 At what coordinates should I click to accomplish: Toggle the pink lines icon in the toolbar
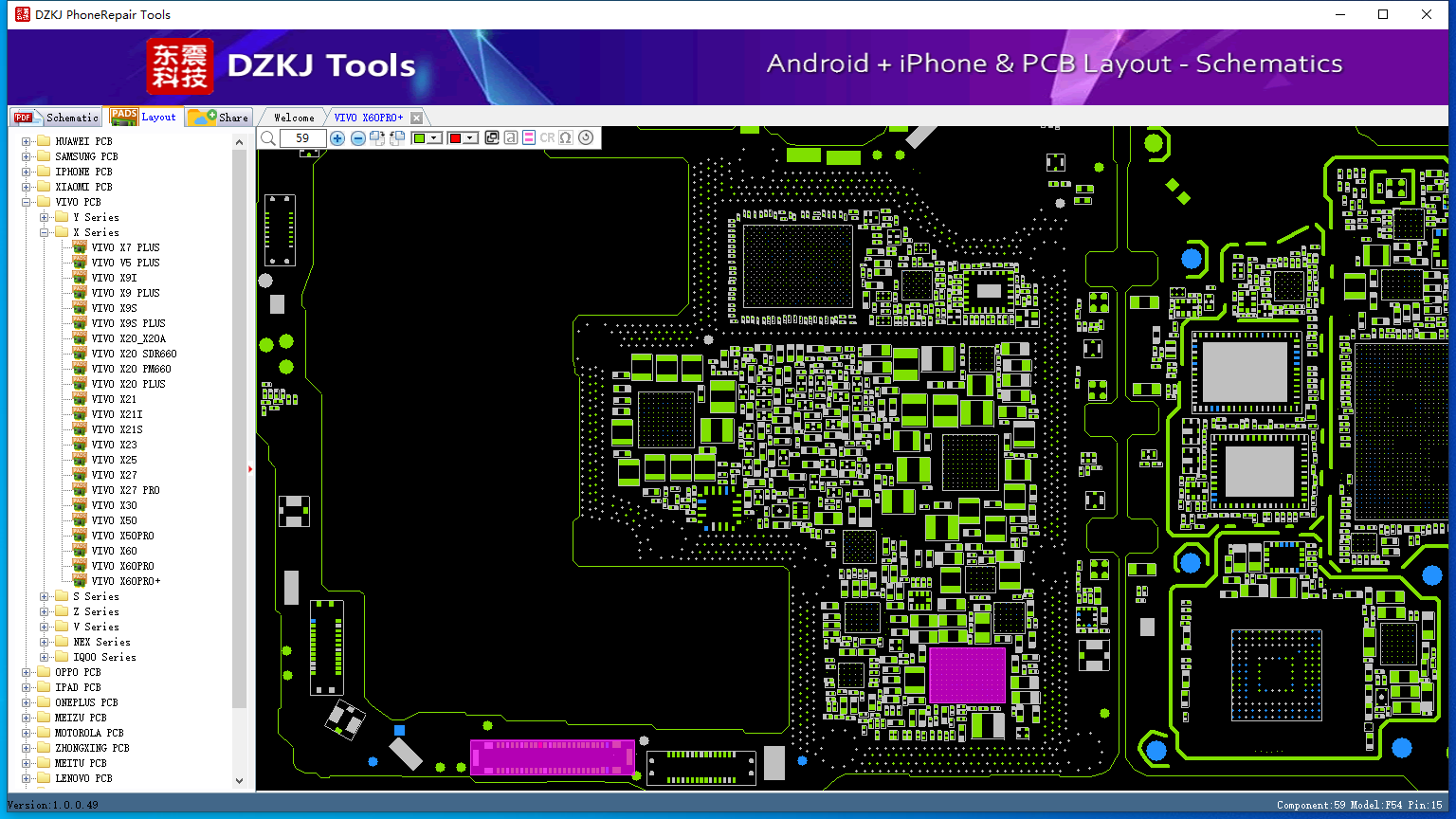[529, 138]
